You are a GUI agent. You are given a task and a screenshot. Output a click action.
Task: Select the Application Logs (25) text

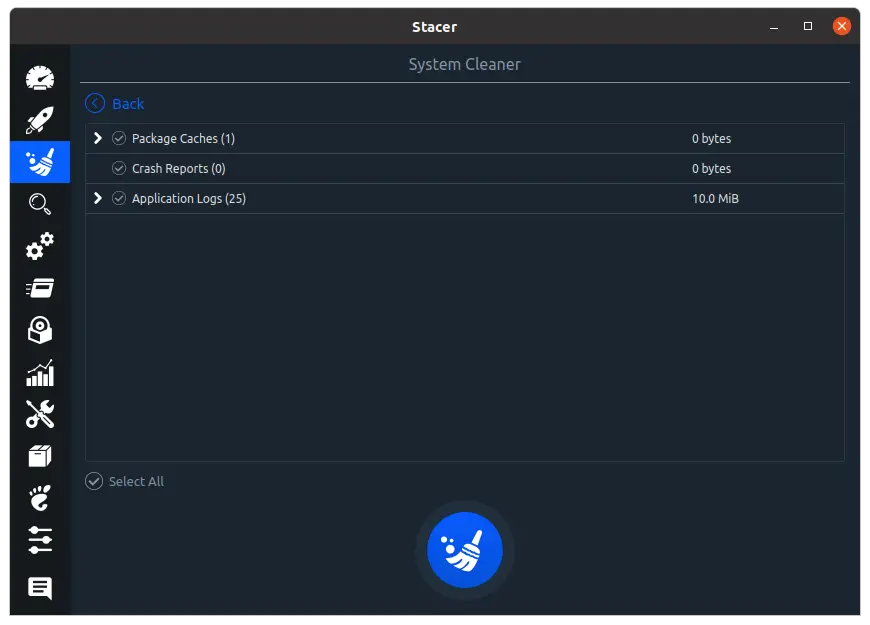[x=189, y=198]
